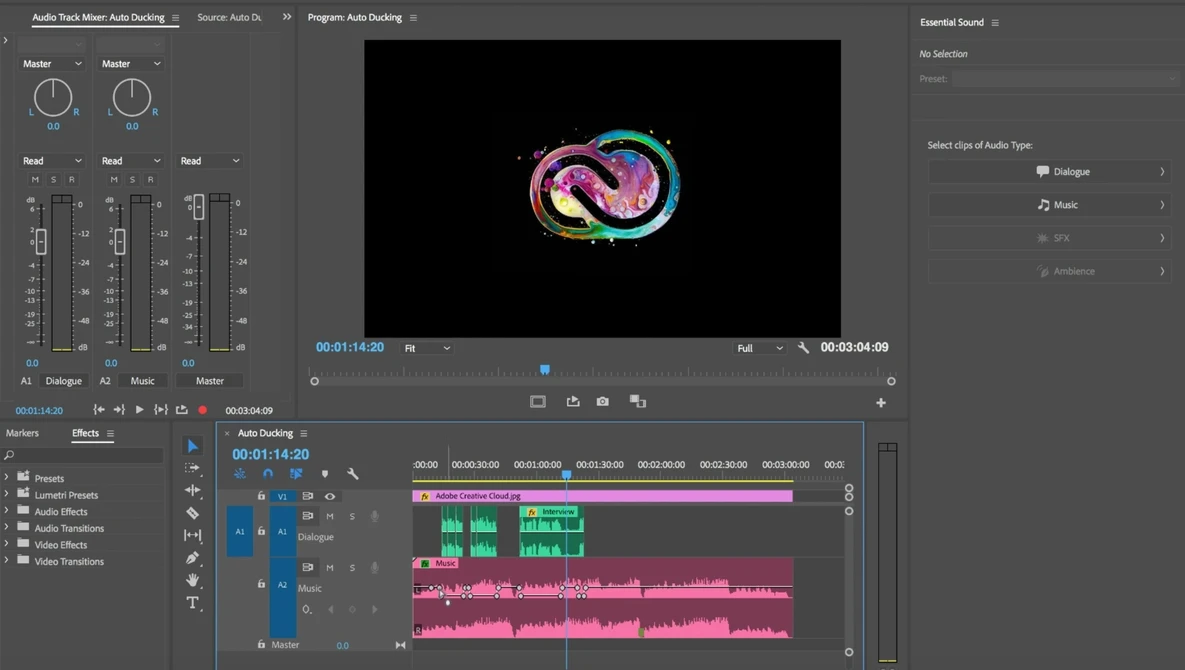Image resolution: width=1185 pixels, height=670 pixels.
Task: Select the Pen tool
Action: [193, 558]
